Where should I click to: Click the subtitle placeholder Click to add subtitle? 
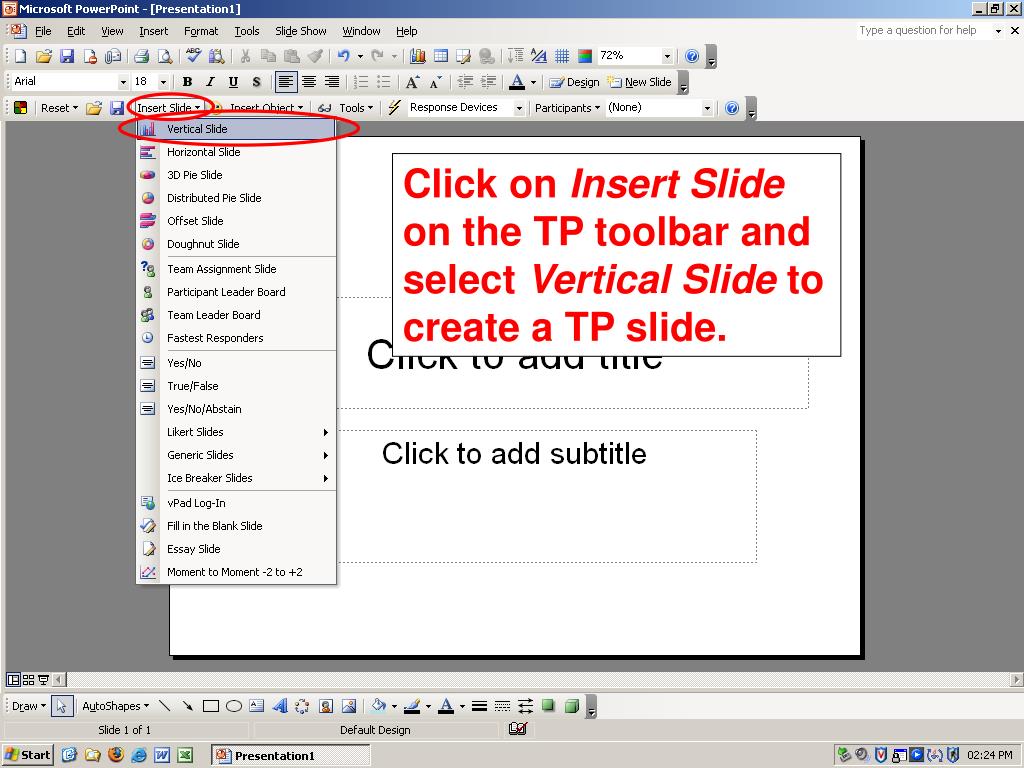click(x=514, y=453)
